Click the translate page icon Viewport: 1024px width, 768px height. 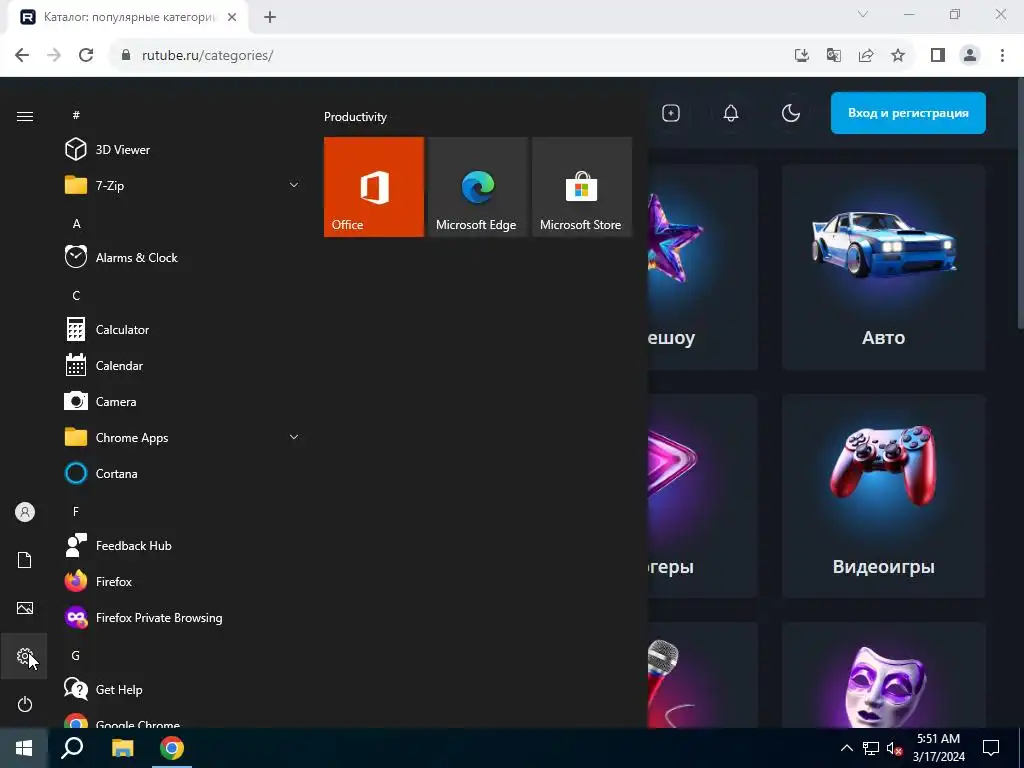(834, 56)
